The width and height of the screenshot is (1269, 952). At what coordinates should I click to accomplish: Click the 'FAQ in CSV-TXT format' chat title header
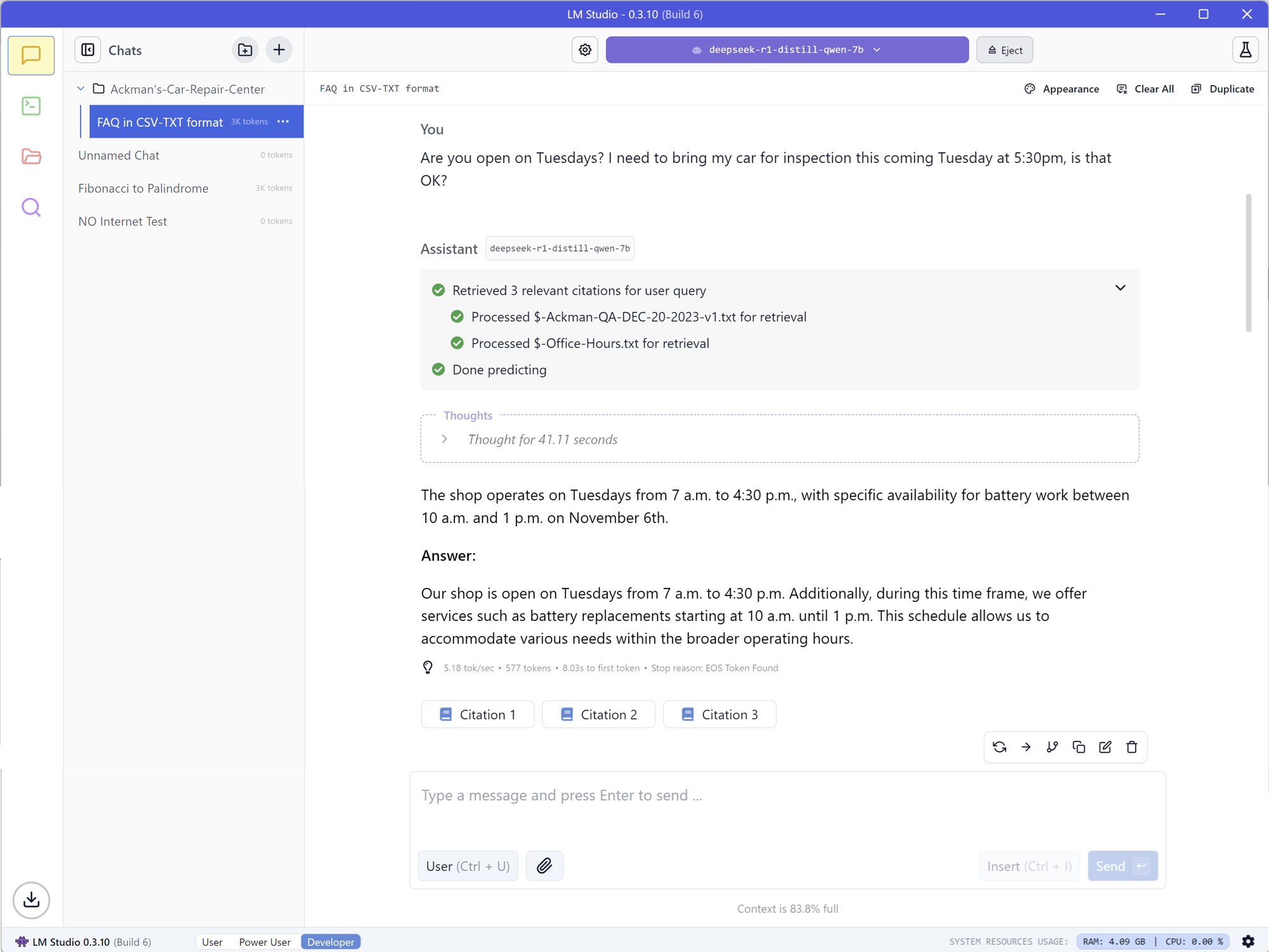tap(379, 88)
